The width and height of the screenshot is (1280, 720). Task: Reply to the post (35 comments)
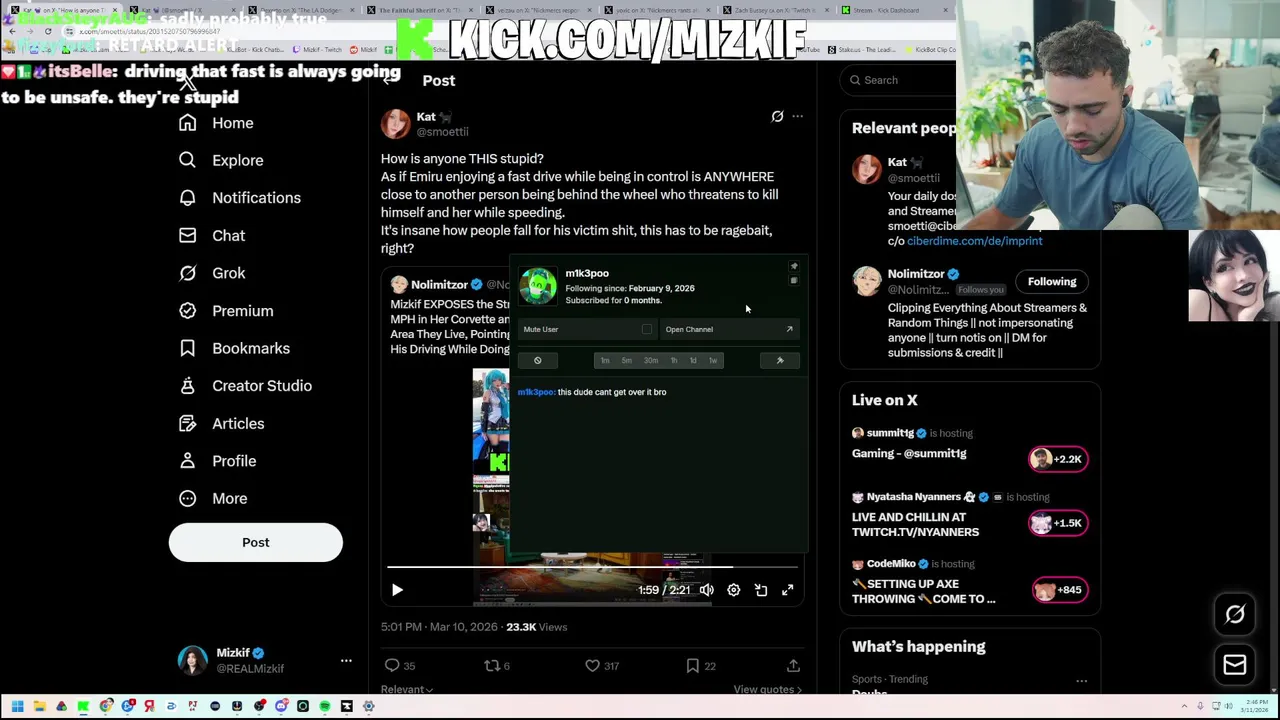[x=399, y=665]
